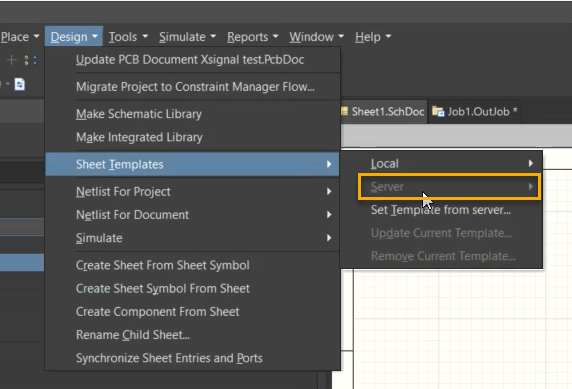Image resolution: width=572 pixels, height=389 pixels.
Task: Open the Tools menu
Action: click(x=128, y=37)
